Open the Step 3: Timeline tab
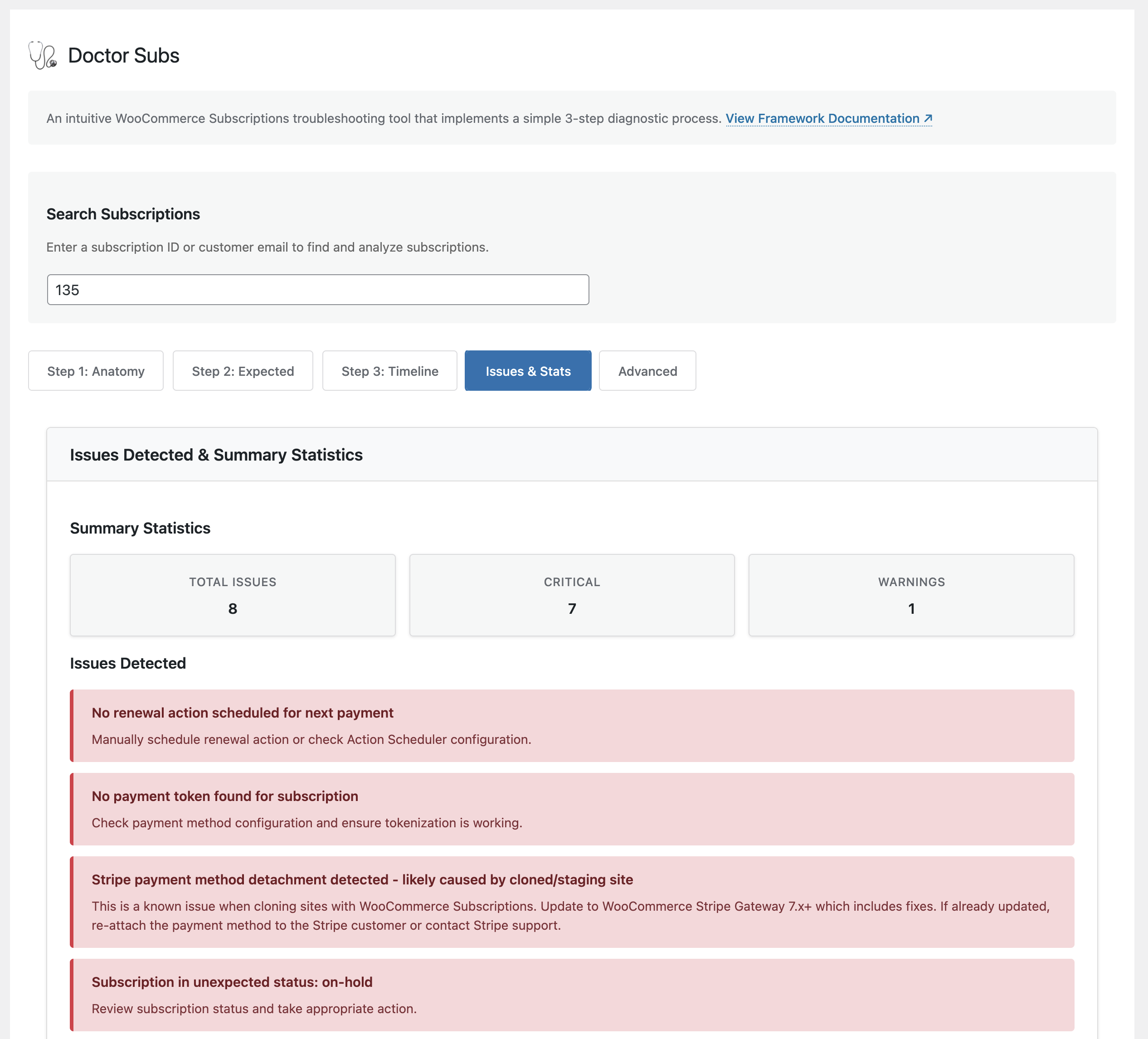 (389, 371)
